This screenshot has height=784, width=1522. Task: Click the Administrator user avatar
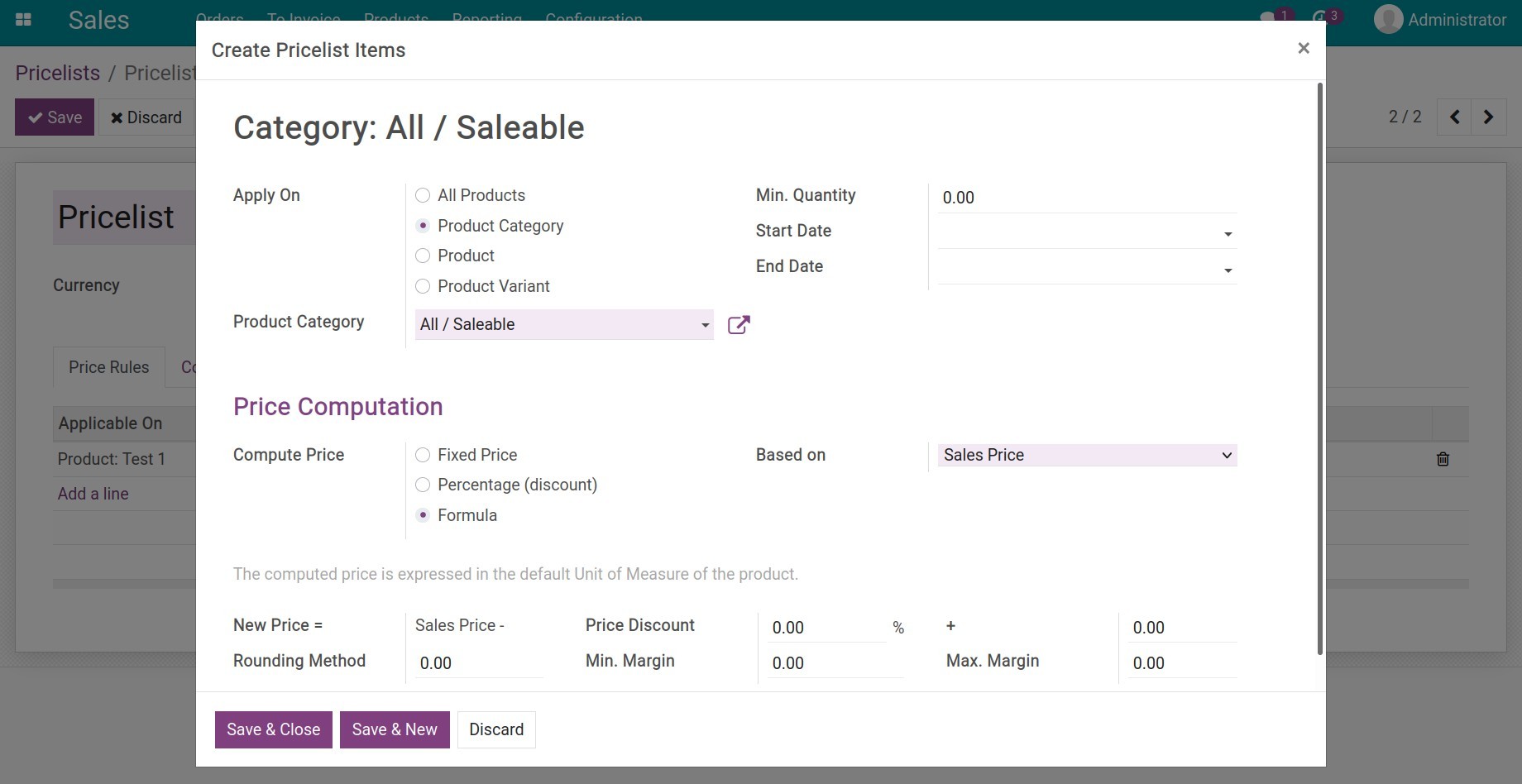point(1388,19)
